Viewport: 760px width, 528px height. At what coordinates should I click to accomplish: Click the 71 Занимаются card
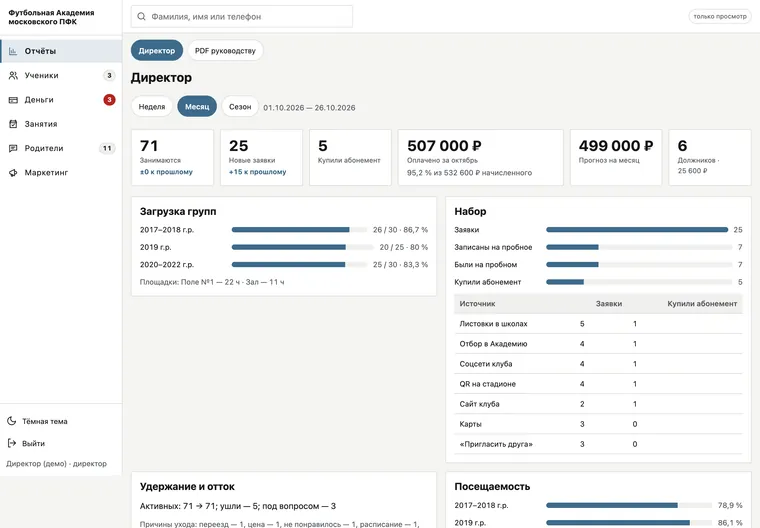(172, 157)
